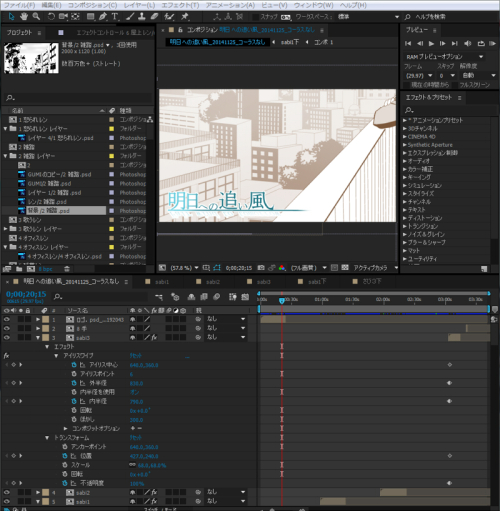
Task: Click Reset link for Iris Wipe effect
Action: [136, 356]
